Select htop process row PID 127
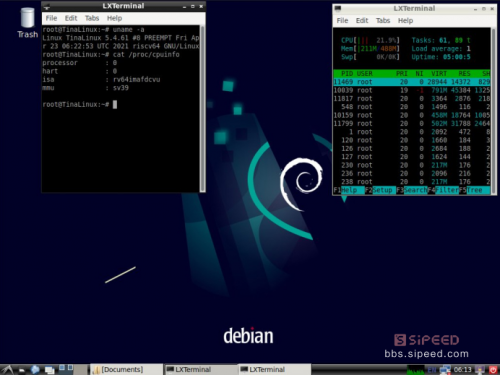Viewport: 500px width, 375px height. tap(412, 157)
